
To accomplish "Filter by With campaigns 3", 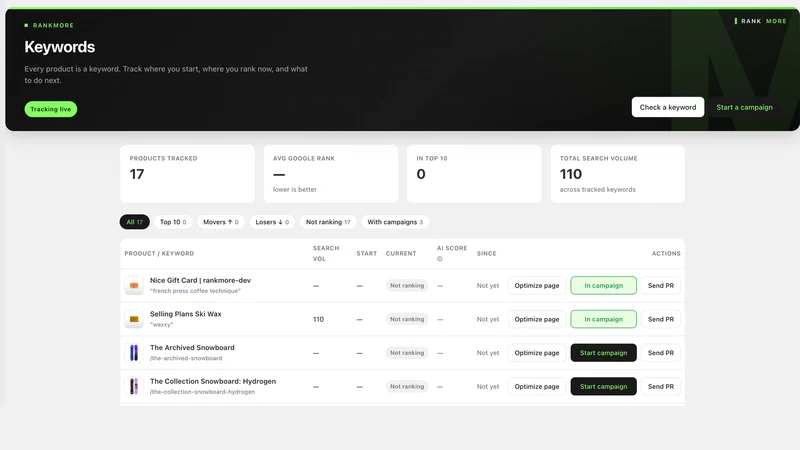I will pos(395,222).
